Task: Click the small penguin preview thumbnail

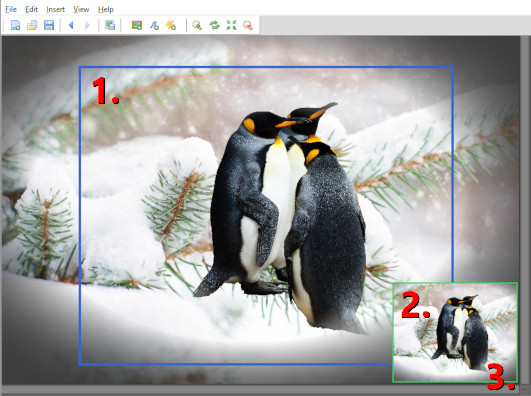Action: [455, 332]
